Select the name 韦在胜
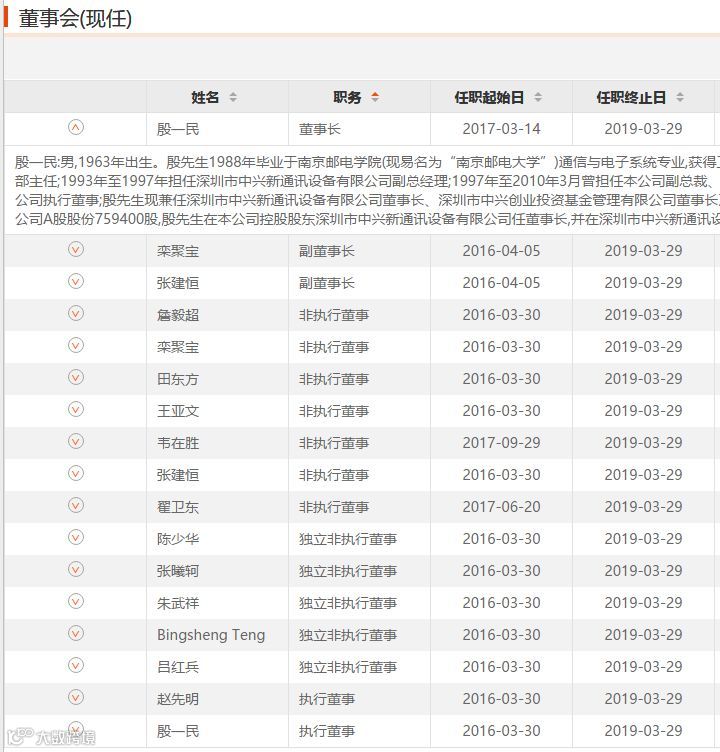The width and height of the screenshot is (720, 752). pos(178,443)
